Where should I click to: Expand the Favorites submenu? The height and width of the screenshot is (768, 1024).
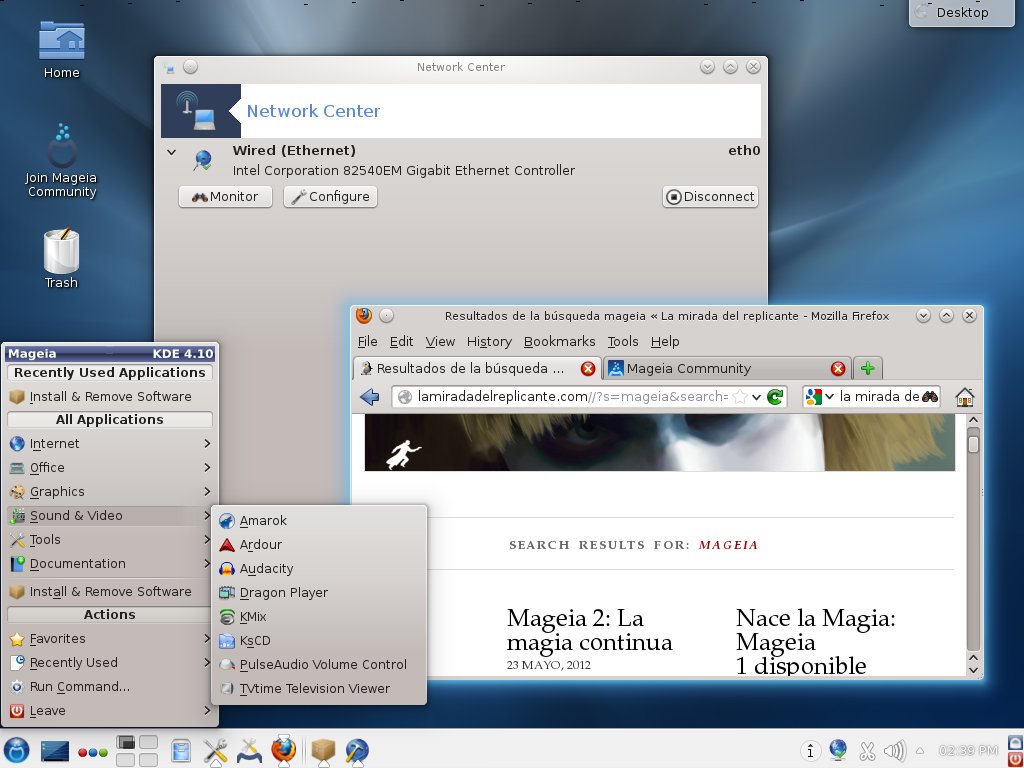tap(110, 639)
